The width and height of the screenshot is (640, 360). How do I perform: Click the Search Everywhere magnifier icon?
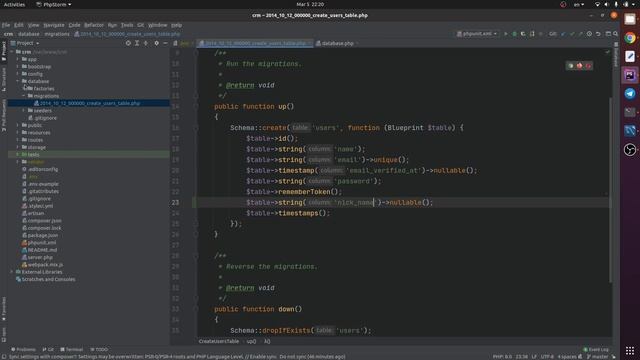(616, 34)
